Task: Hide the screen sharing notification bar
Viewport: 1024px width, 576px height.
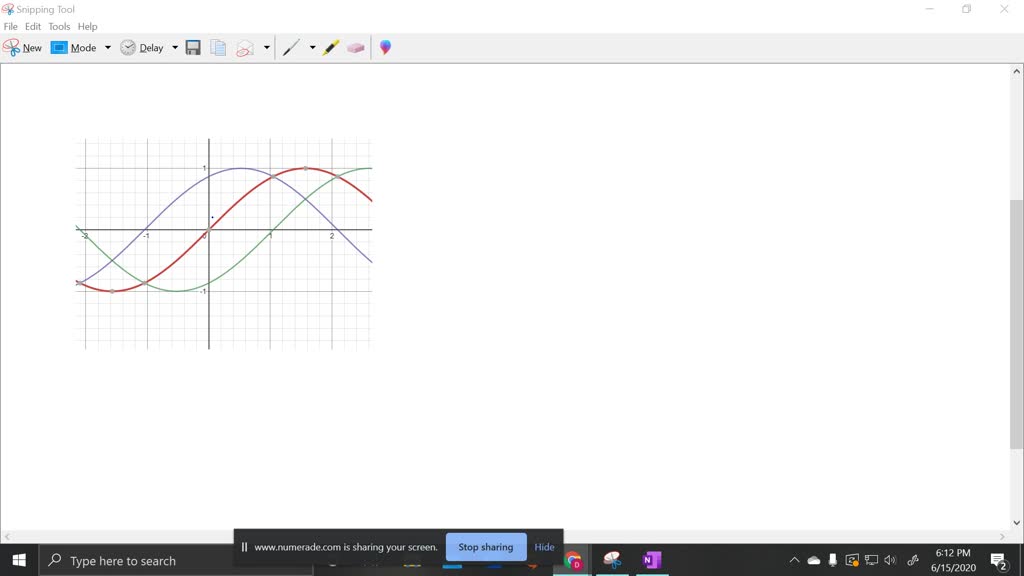Action: [x=544, y=547]
